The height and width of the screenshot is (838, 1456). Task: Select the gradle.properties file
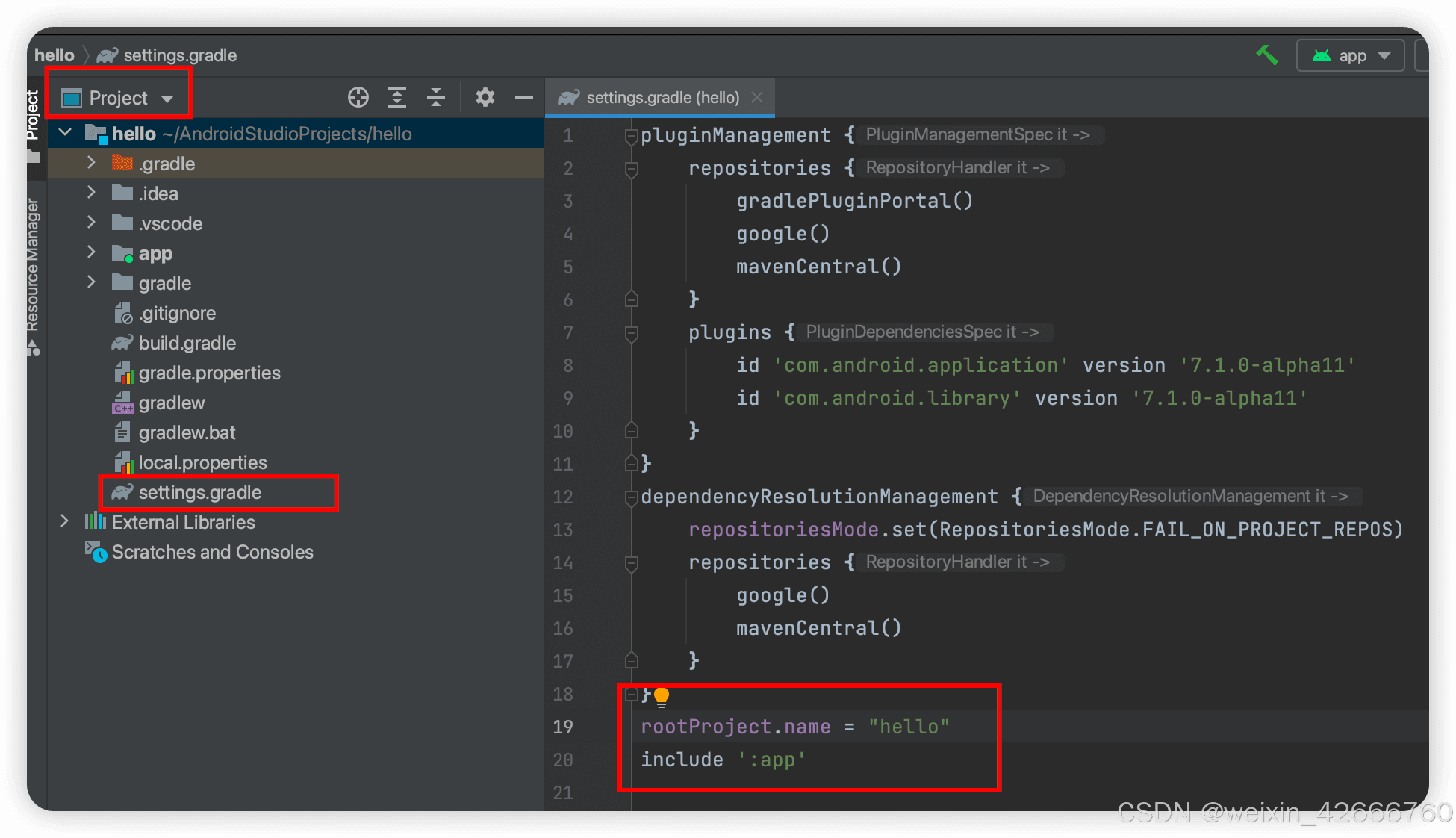pos(209,373)
